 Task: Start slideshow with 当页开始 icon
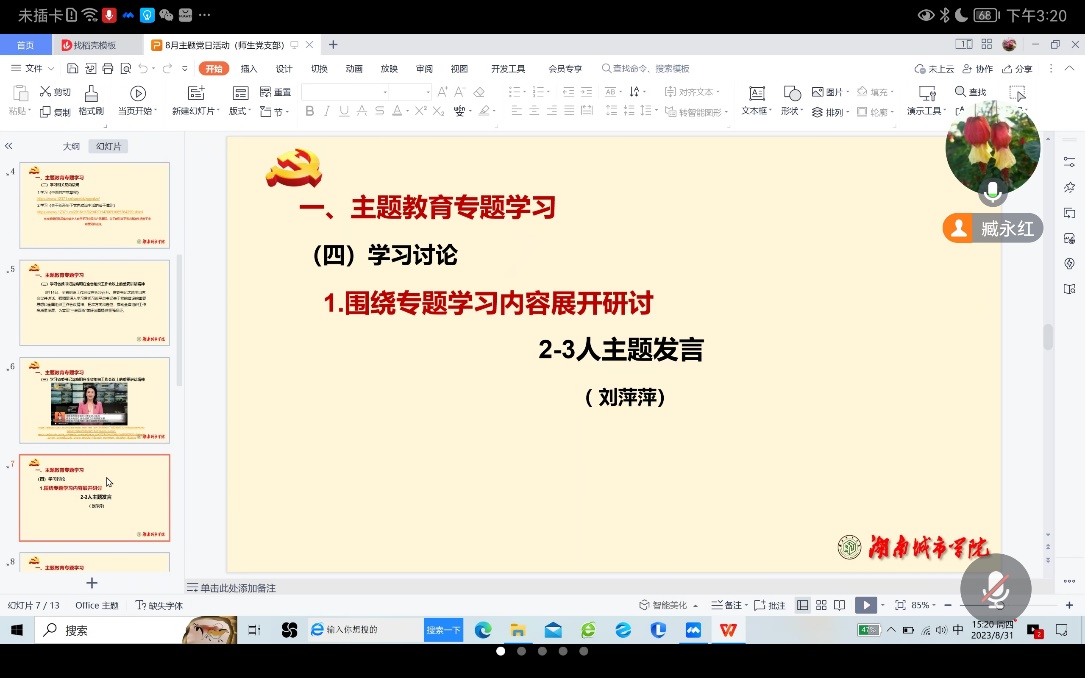pyautogui.click(x=135, y=93)
